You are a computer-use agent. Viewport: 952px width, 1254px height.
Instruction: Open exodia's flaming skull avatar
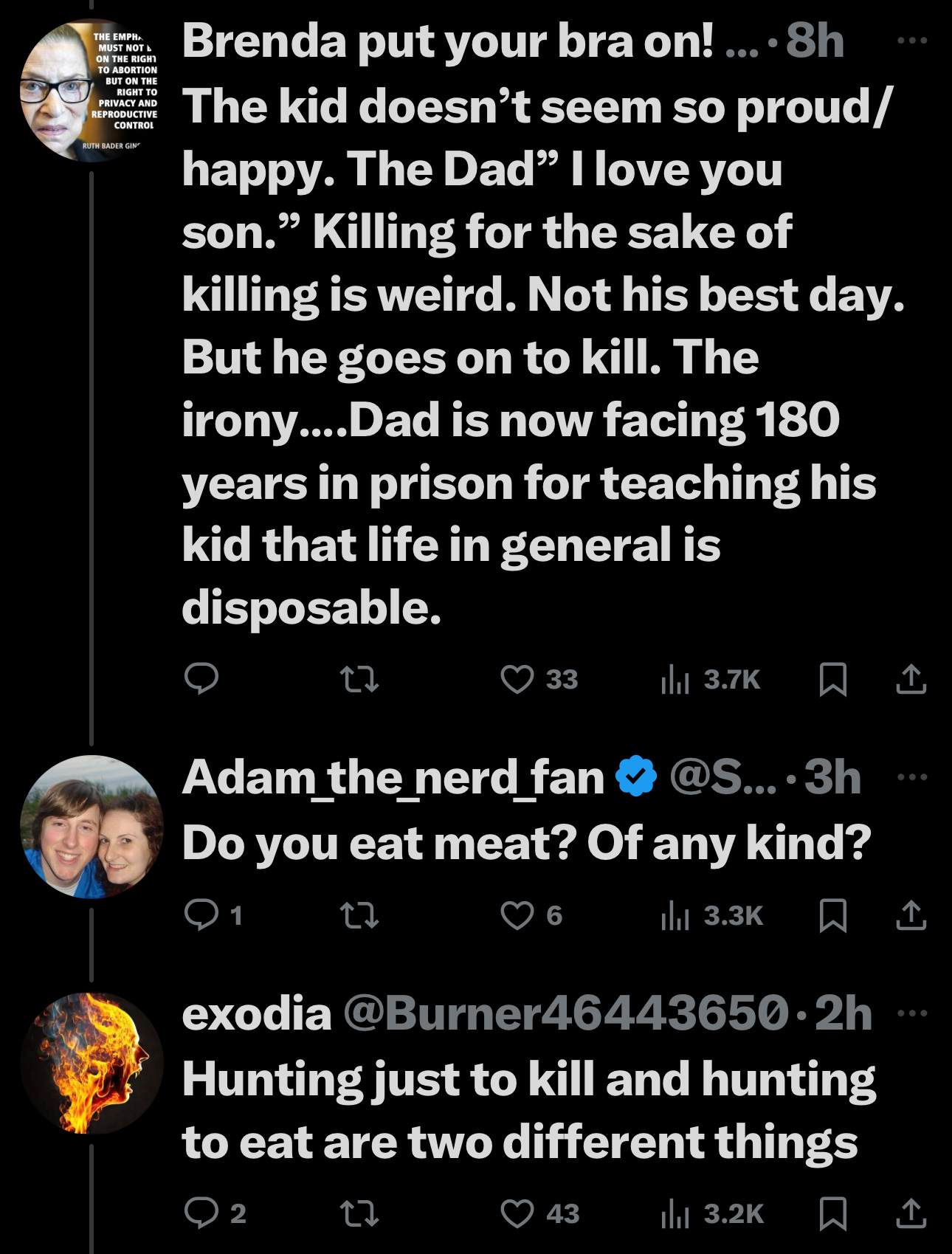pos(92,1063)
